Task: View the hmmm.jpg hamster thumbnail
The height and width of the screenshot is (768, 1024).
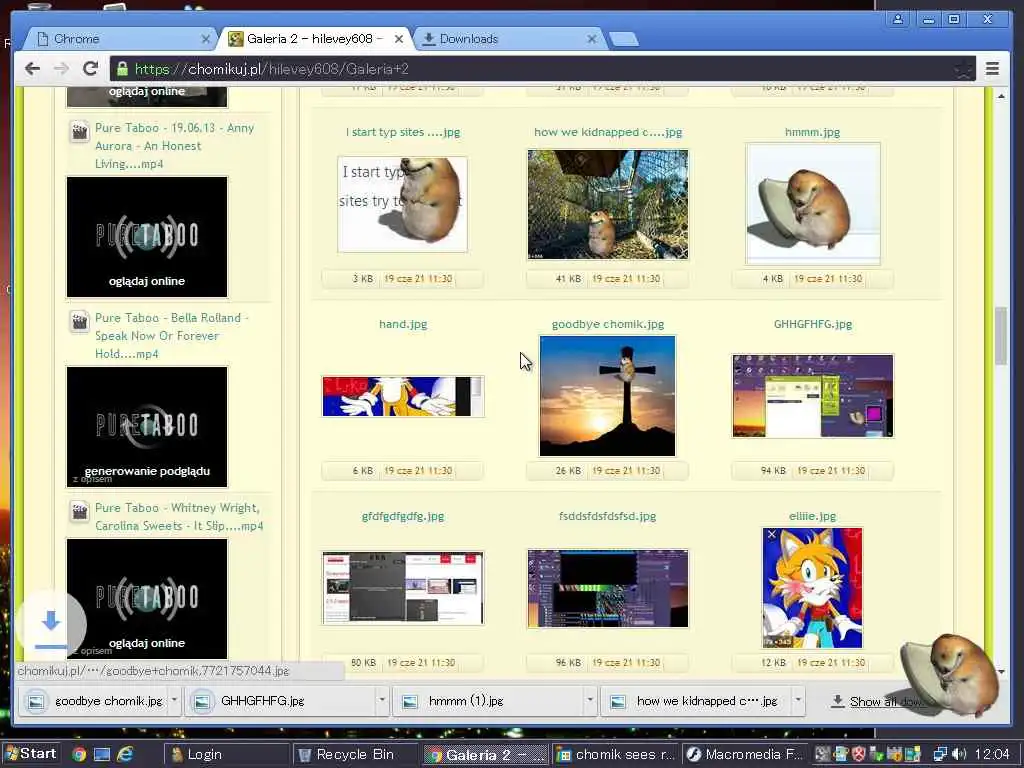Action: point(813,204)
